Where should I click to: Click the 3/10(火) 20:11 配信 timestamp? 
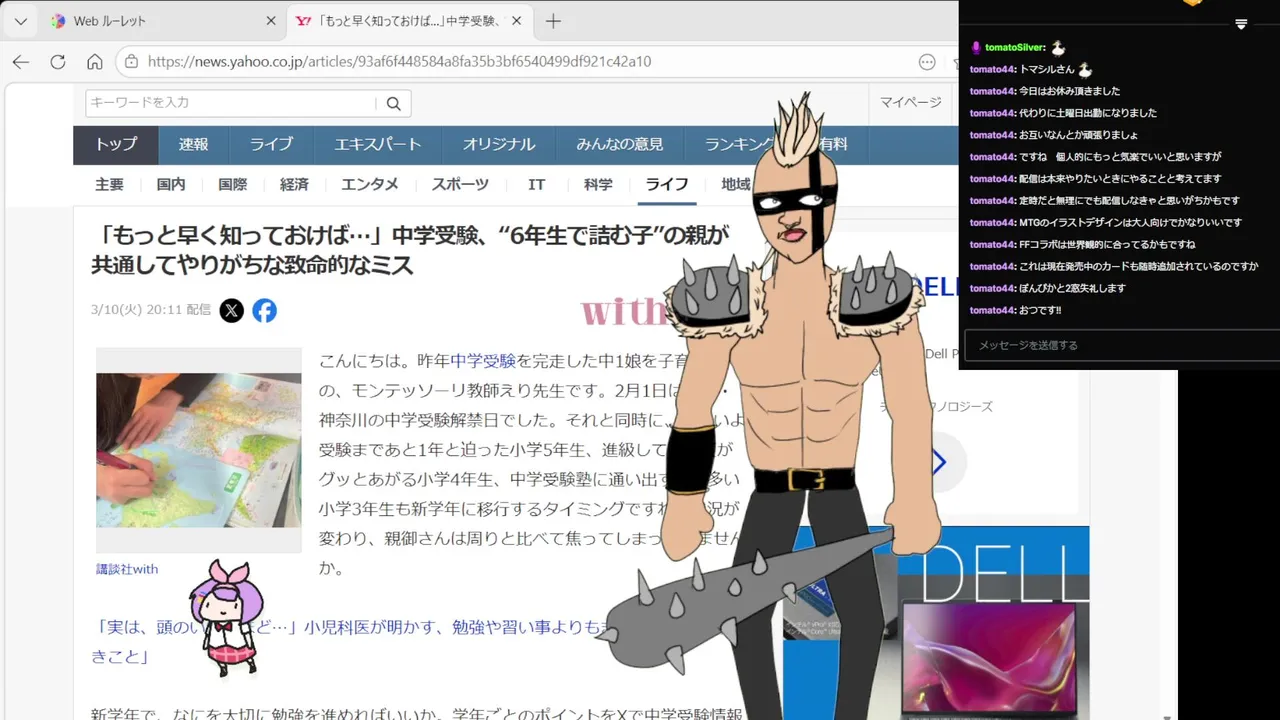point(151,310)
